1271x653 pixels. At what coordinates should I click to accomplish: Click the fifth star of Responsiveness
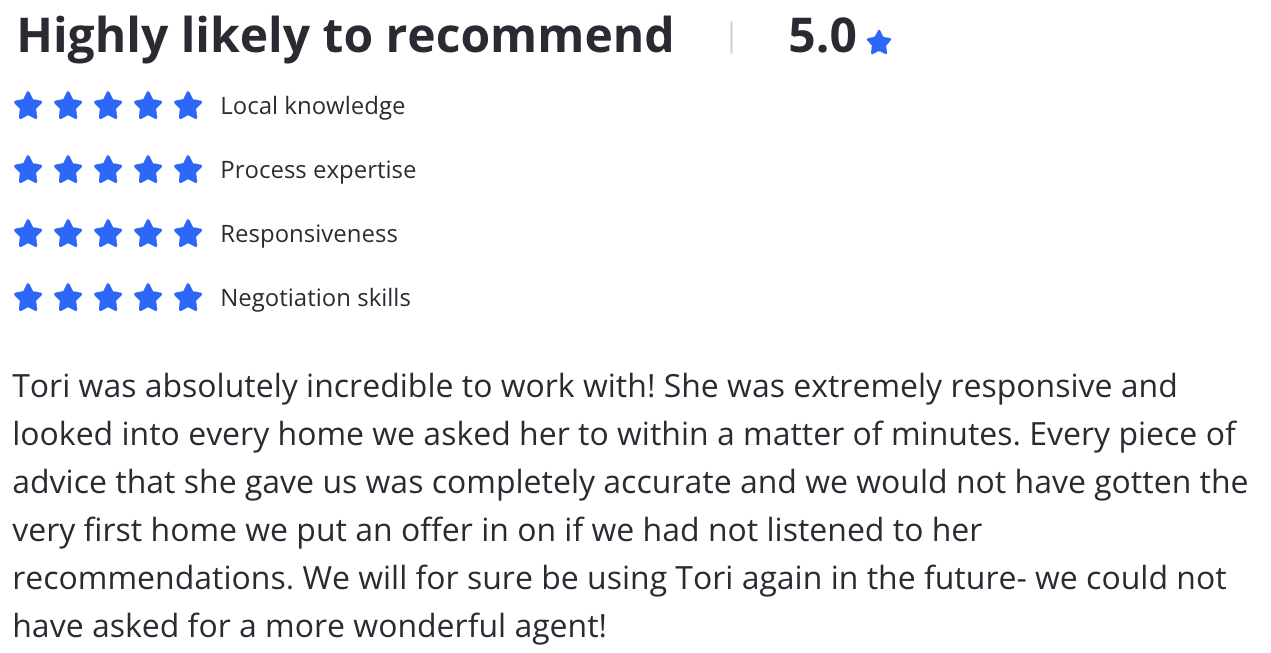tap(188, 233)
